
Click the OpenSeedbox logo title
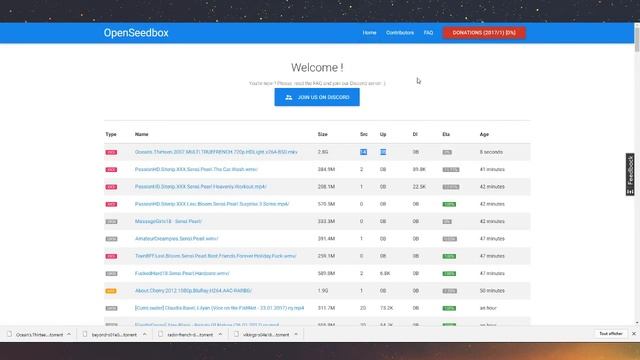click(x=136, y=33)
